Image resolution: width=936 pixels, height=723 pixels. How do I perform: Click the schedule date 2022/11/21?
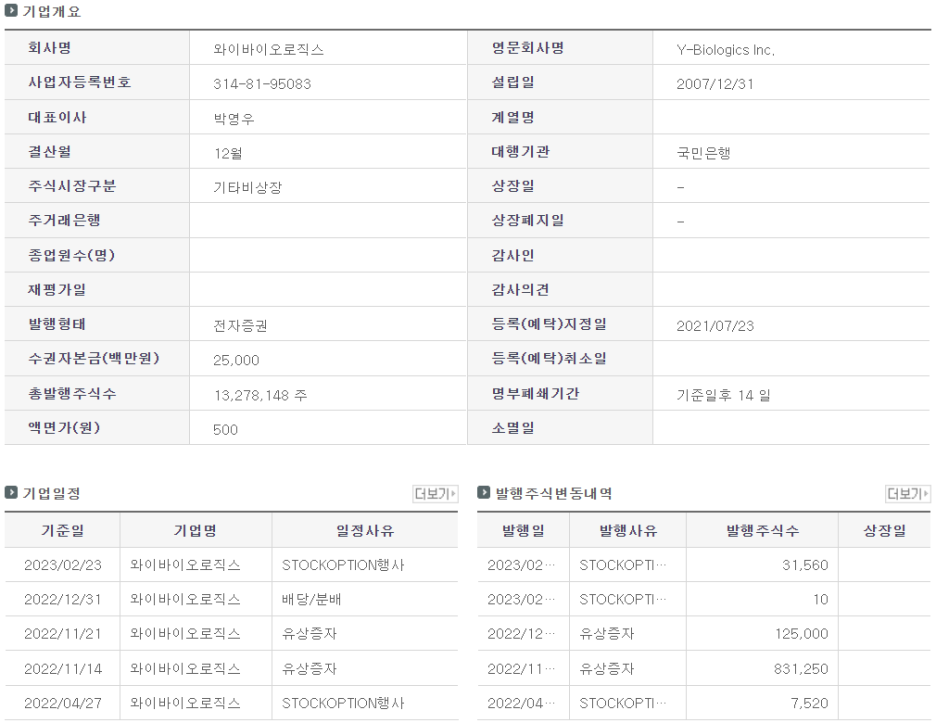pos(63,634)
